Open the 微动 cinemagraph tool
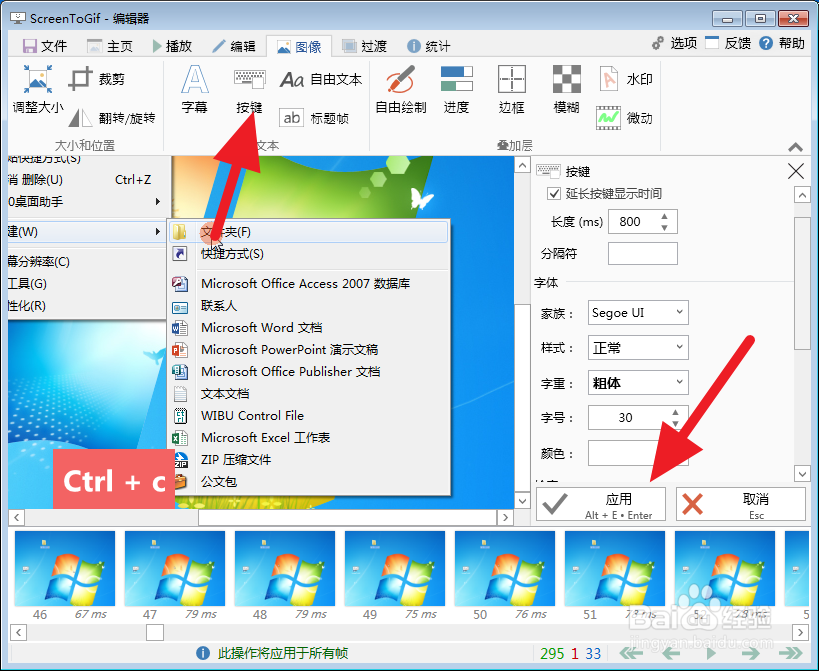Image resolution: width=819 pixels, height=671 pixels. pos(625,118)
